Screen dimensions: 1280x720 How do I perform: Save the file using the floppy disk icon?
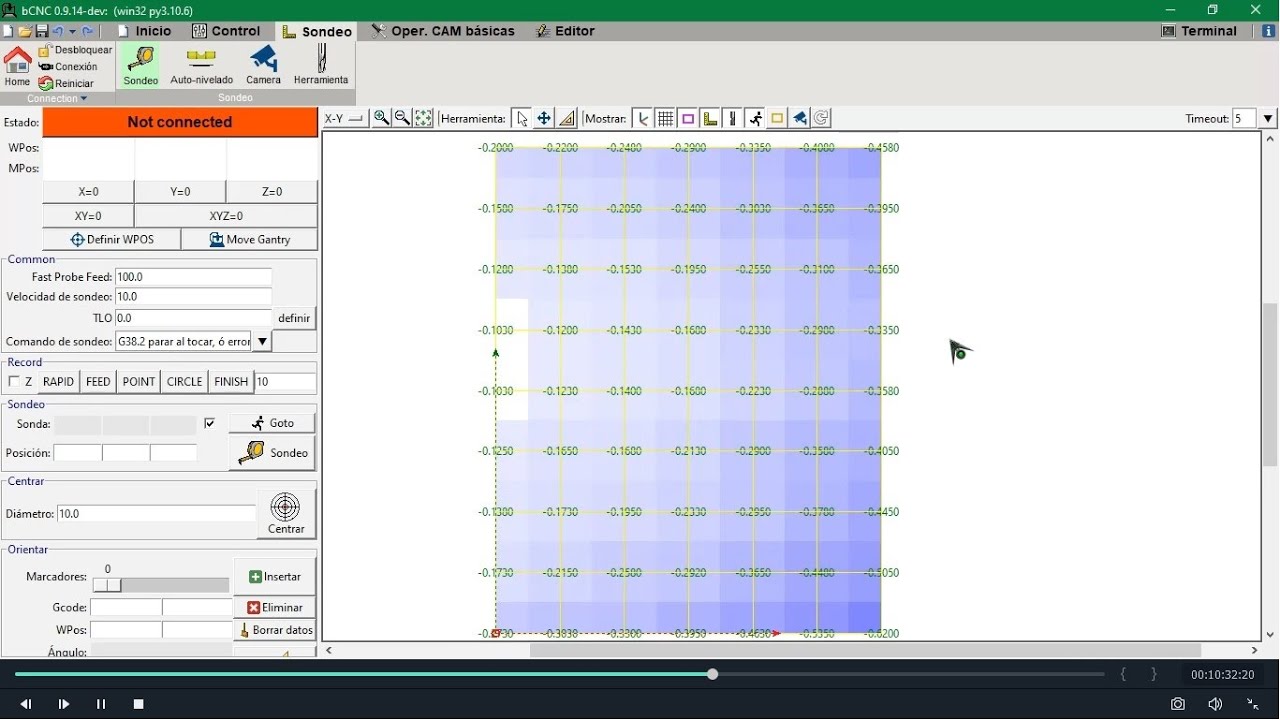[41, 31]
